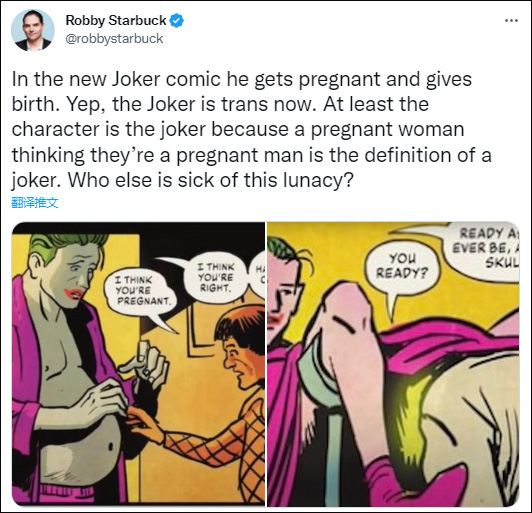
Task: Click the partially cut-off "HA" speech bubble
Action: (x=259, y=273)
